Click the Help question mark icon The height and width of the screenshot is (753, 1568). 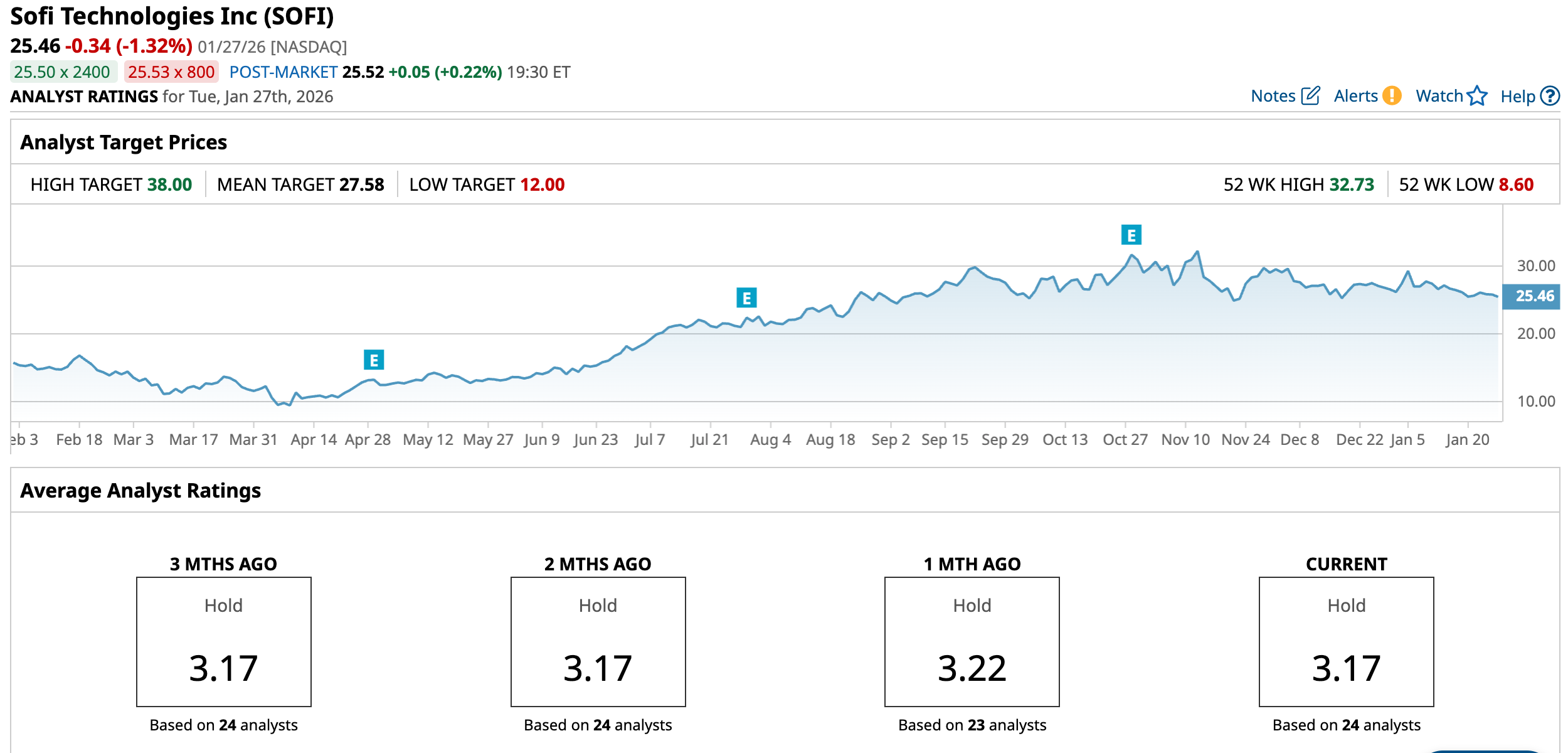click(x=1550, y=96)
